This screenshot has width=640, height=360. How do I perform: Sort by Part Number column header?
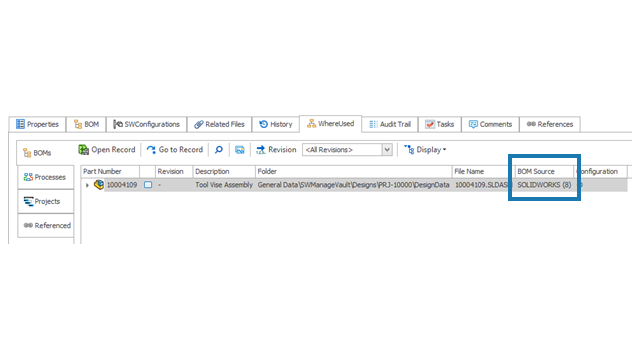pyautogui.click(x=110, y=171)
